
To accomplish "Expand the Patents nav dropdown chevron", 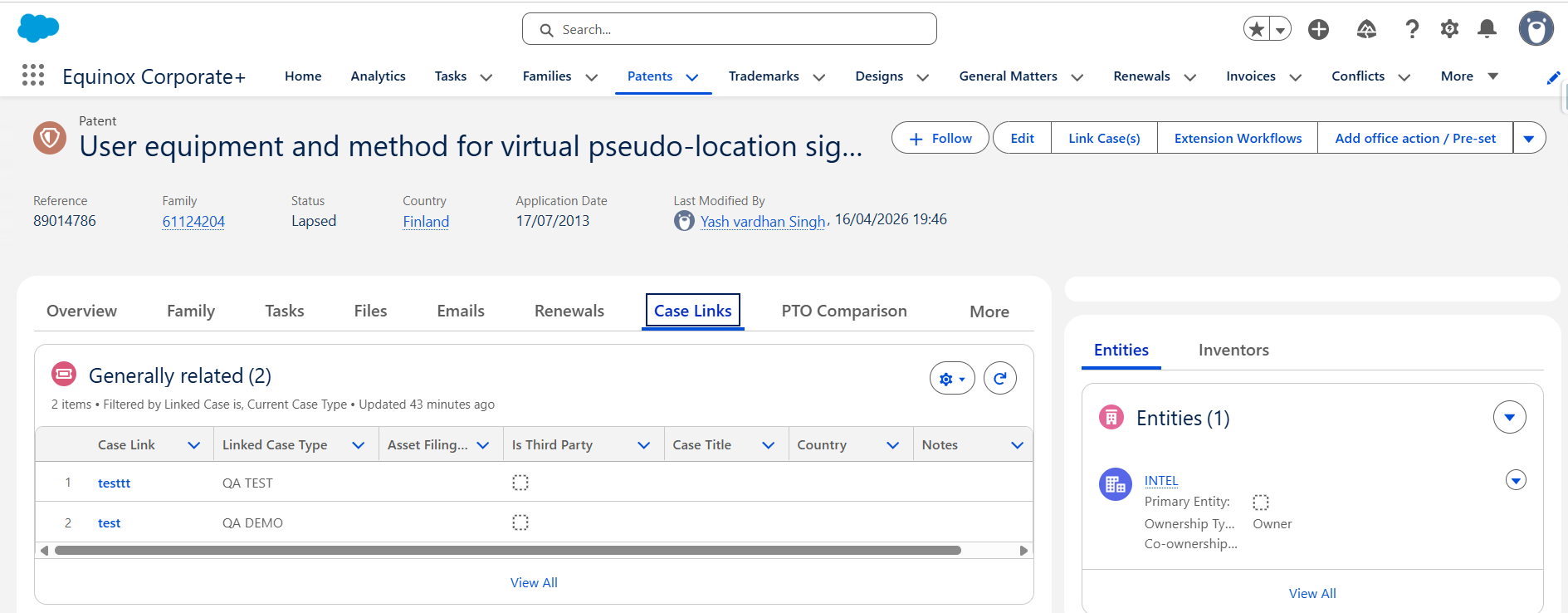I will pyautogui.click(x=692, y=77).
